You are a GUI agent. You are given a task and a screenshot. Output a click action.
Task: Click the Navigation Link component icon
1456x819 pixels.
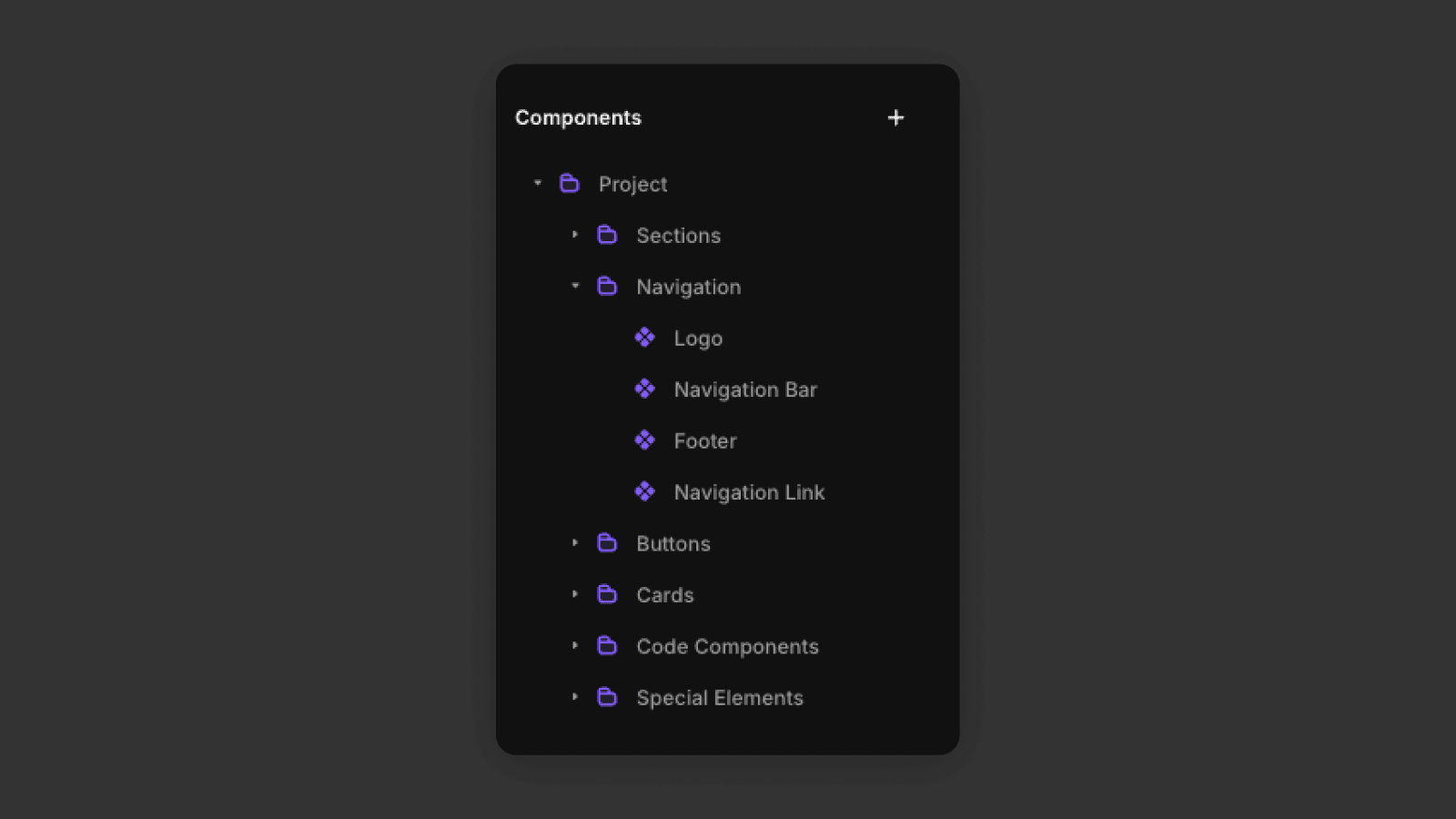(x=644, y=491)
